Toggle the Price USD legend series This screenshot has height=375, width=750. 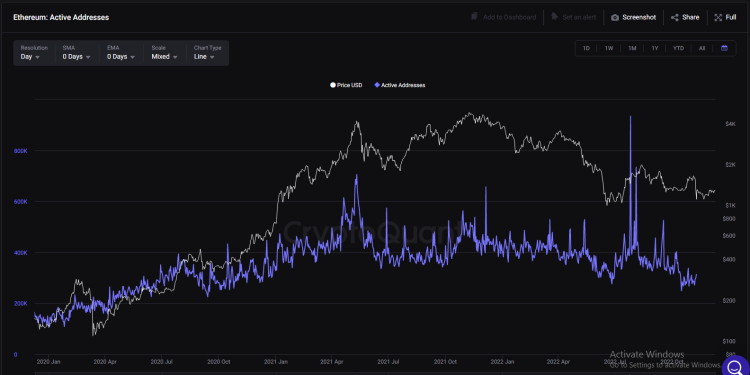pyautogui.click(x=346, y=85)
